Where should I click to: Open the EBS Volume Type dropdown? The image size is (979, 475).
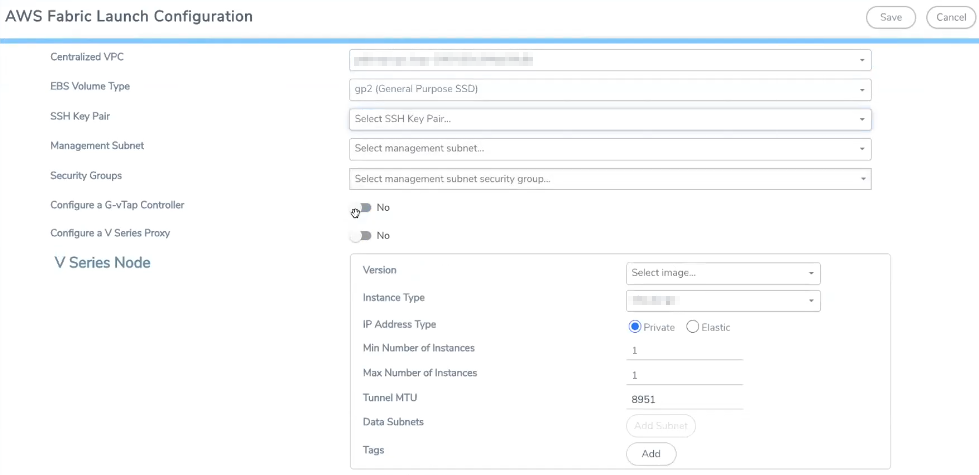click(x=610, y=89)
